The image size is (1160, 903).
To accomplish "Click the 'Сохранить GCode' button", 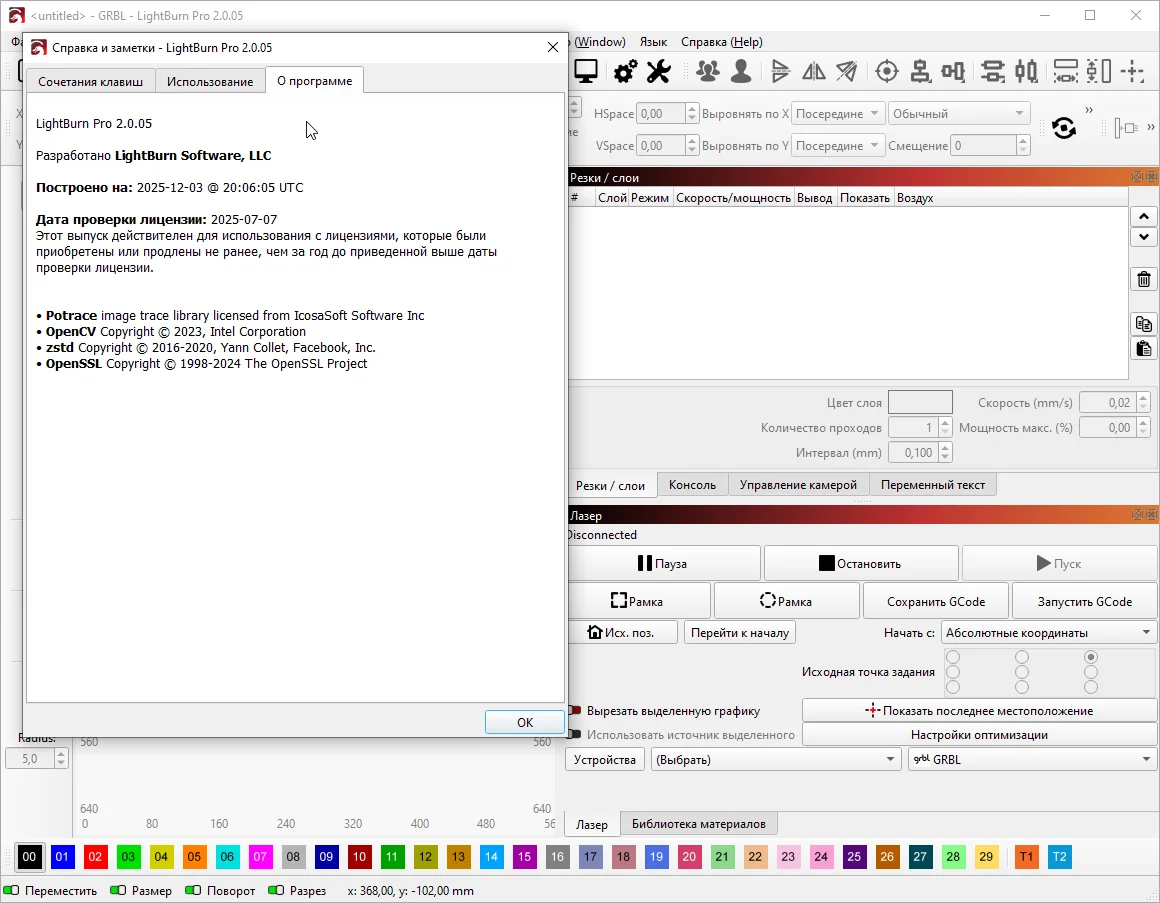I will click(936, 601).
